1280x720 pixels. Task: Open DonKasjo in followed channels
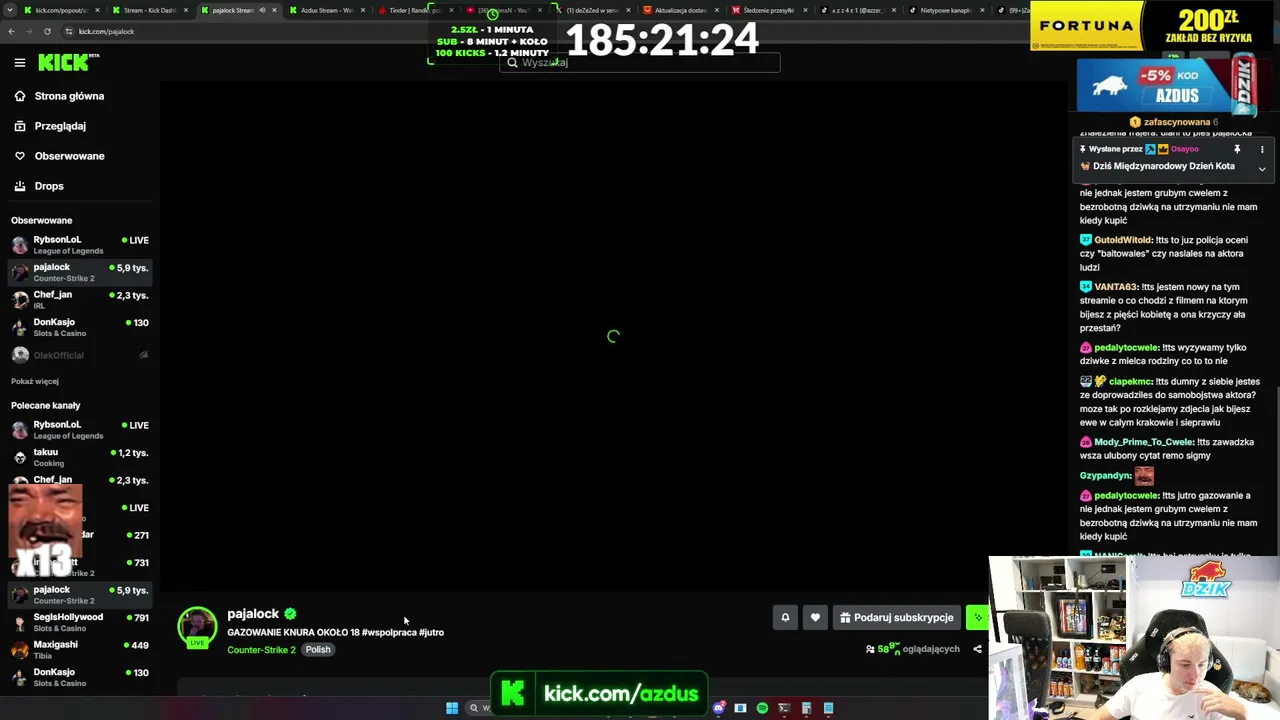(x=80, y=327)
